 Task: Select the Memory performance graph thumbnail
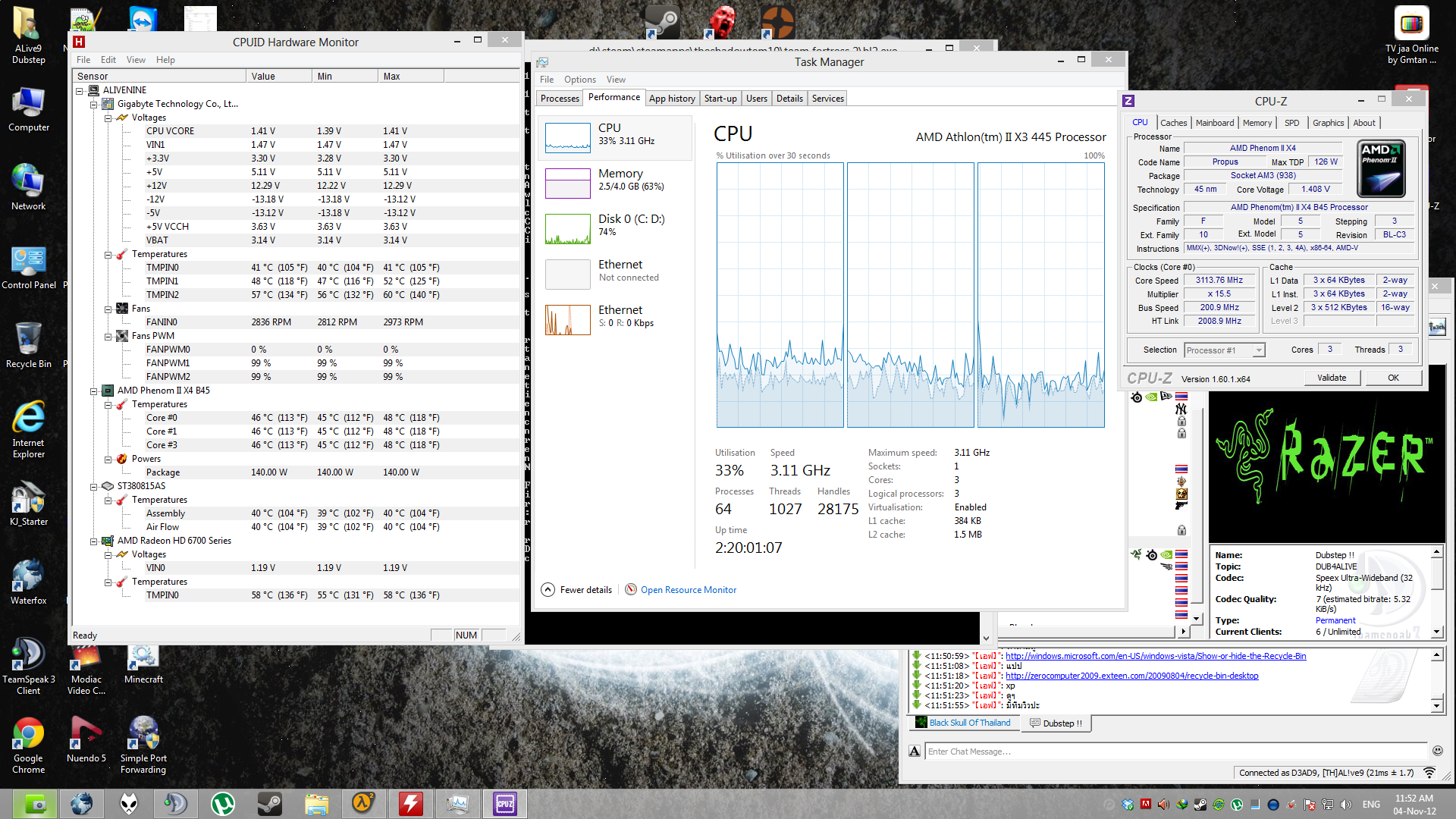[567, 183]
